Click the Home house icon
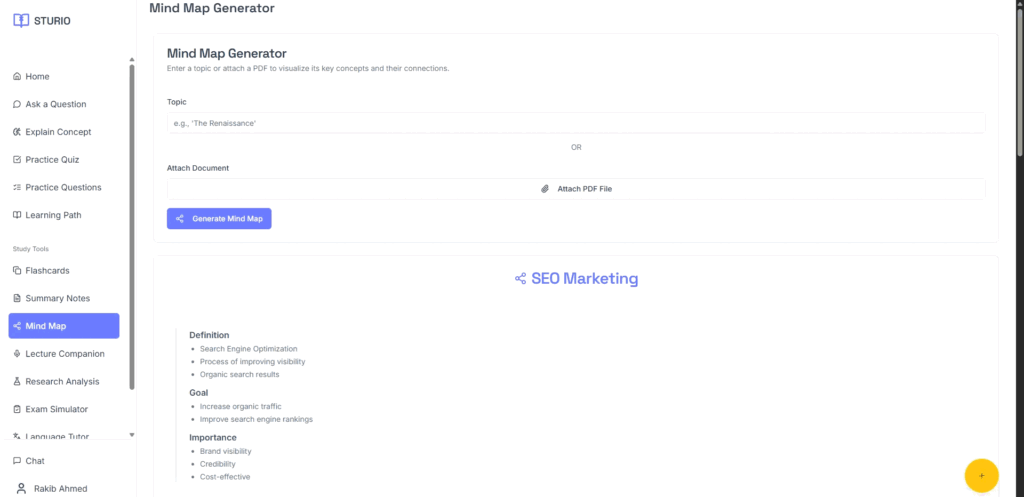The width and height of the screenshot is (1024, 497). click(x=17, y=76)
